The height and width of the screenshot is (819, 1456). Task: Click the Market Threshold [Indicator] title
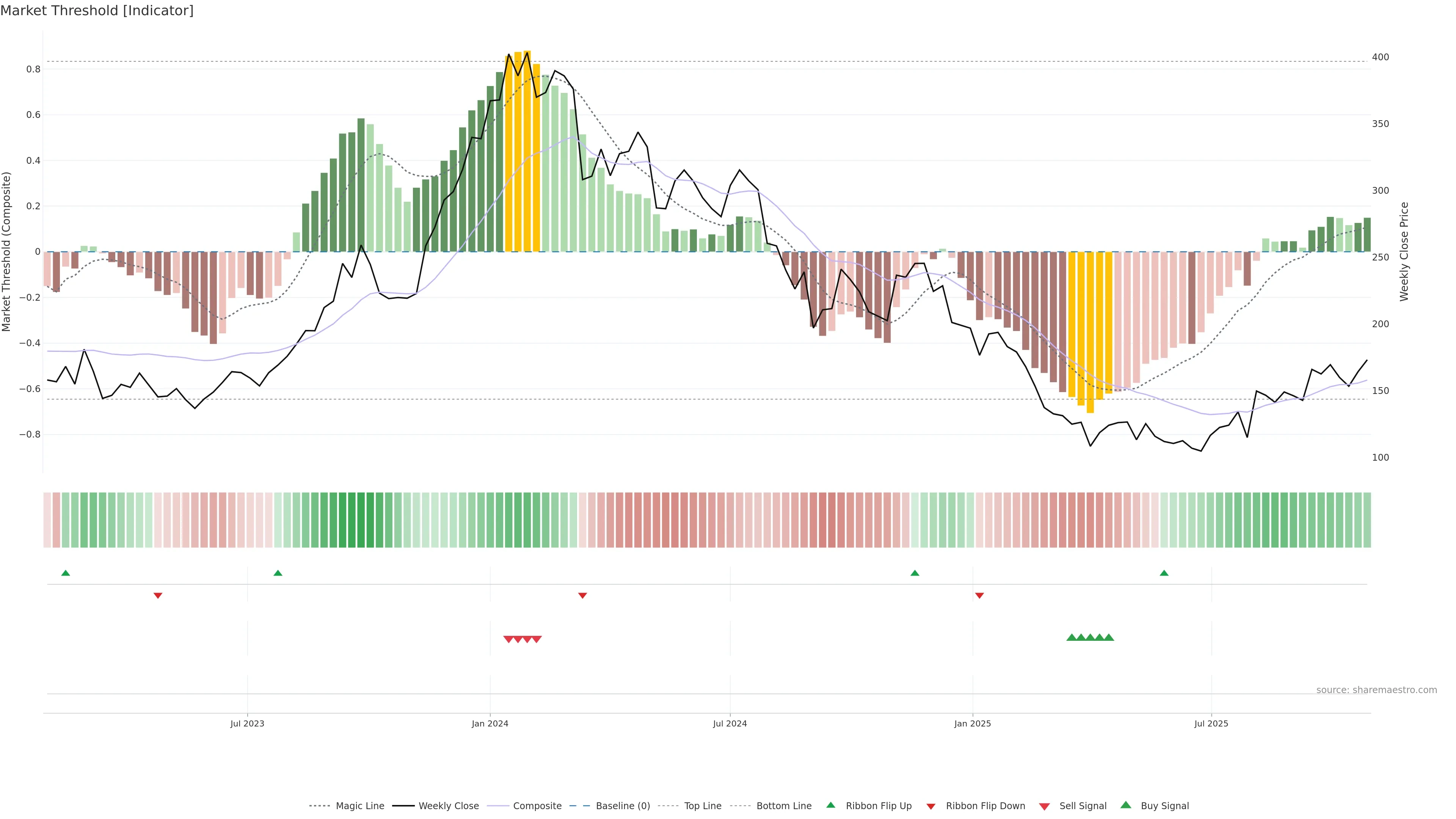(x=97, y=11)
